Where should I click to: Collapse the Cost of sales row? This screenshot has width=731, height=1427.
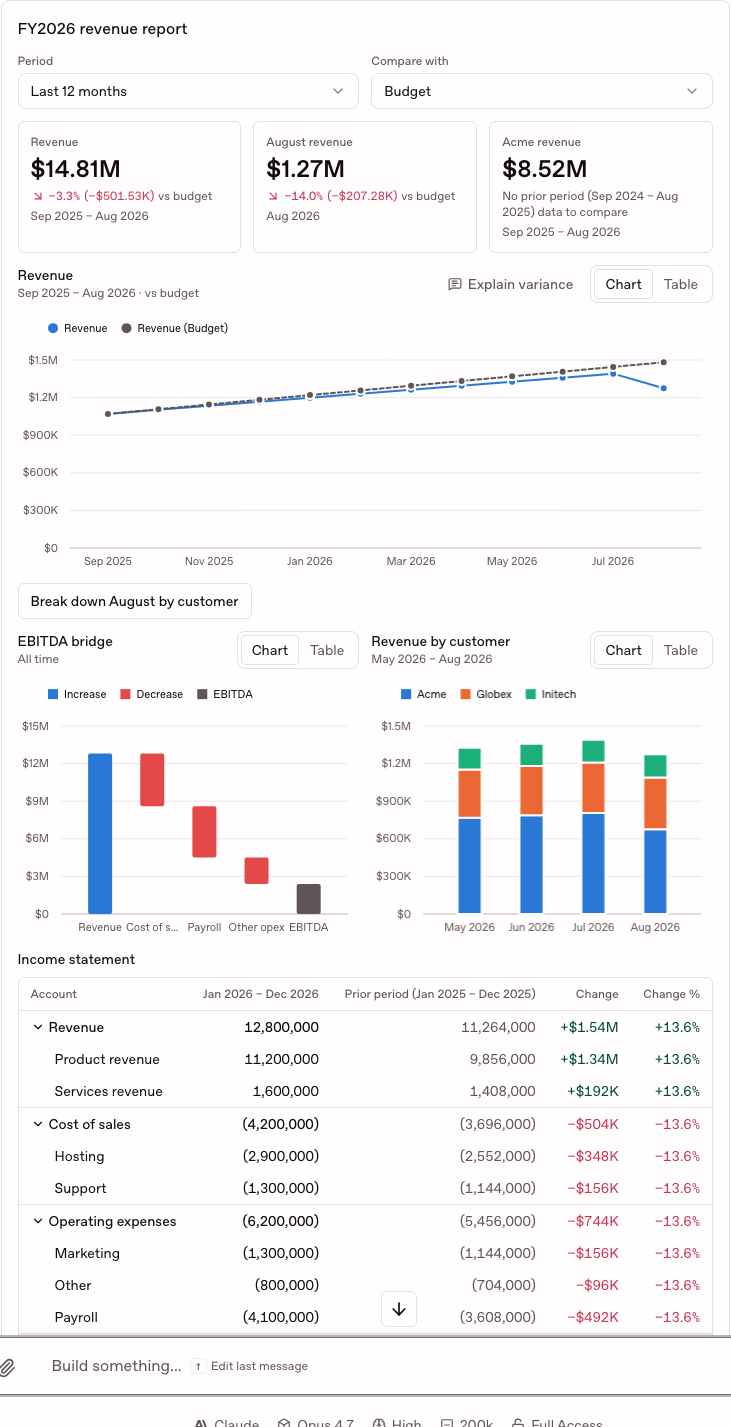(38, 1124)
